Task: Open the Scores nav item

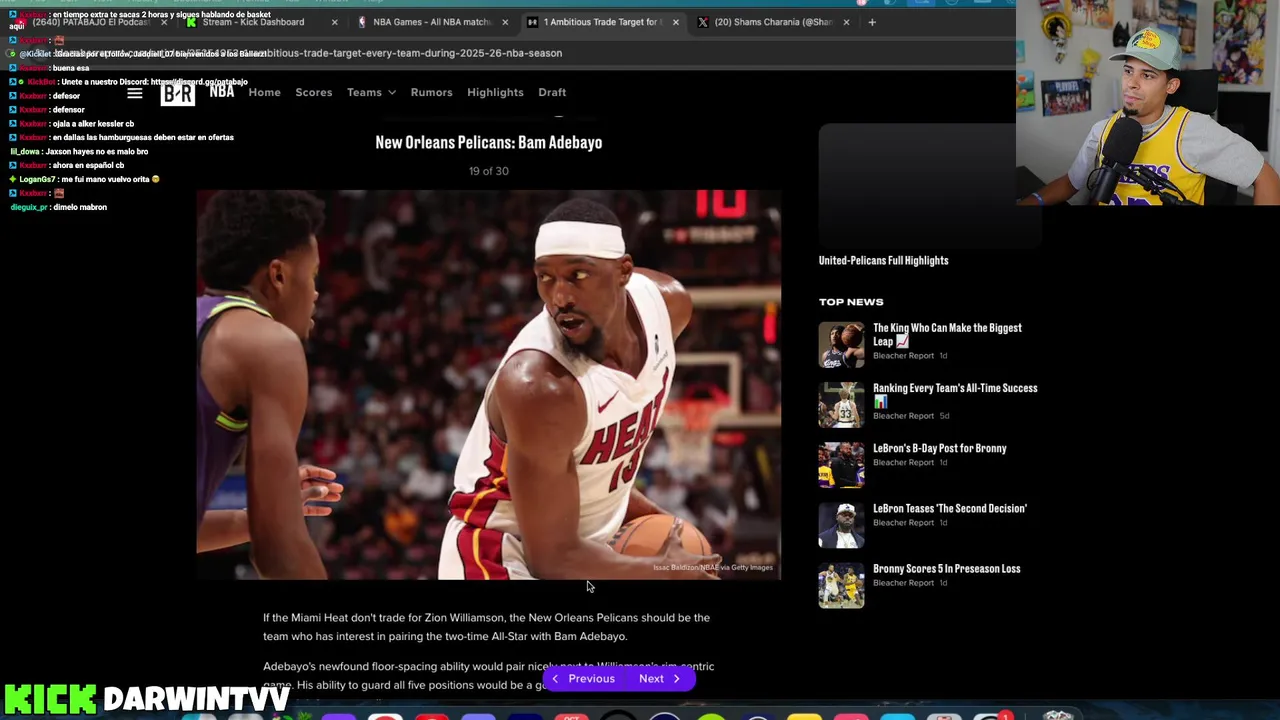Action: (313, 92)
